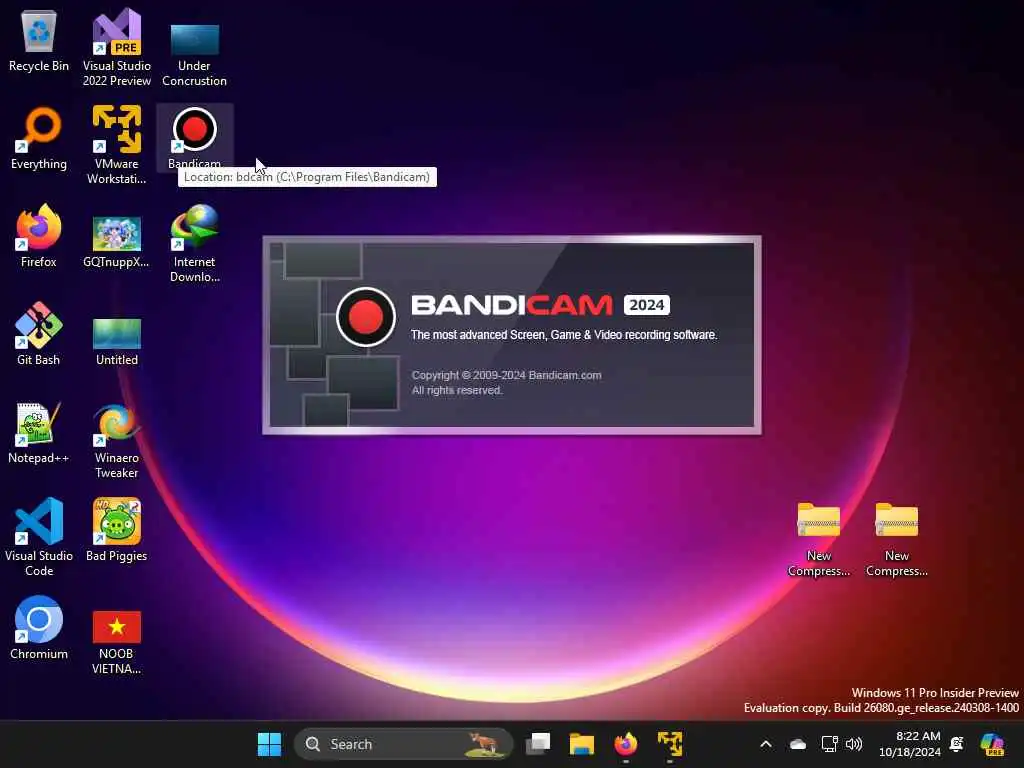Image resolution: width=1024 pixels, height=768 pixels.
Task: Open the Notepad++ desktop shortcut
Action: coord(39,432)
